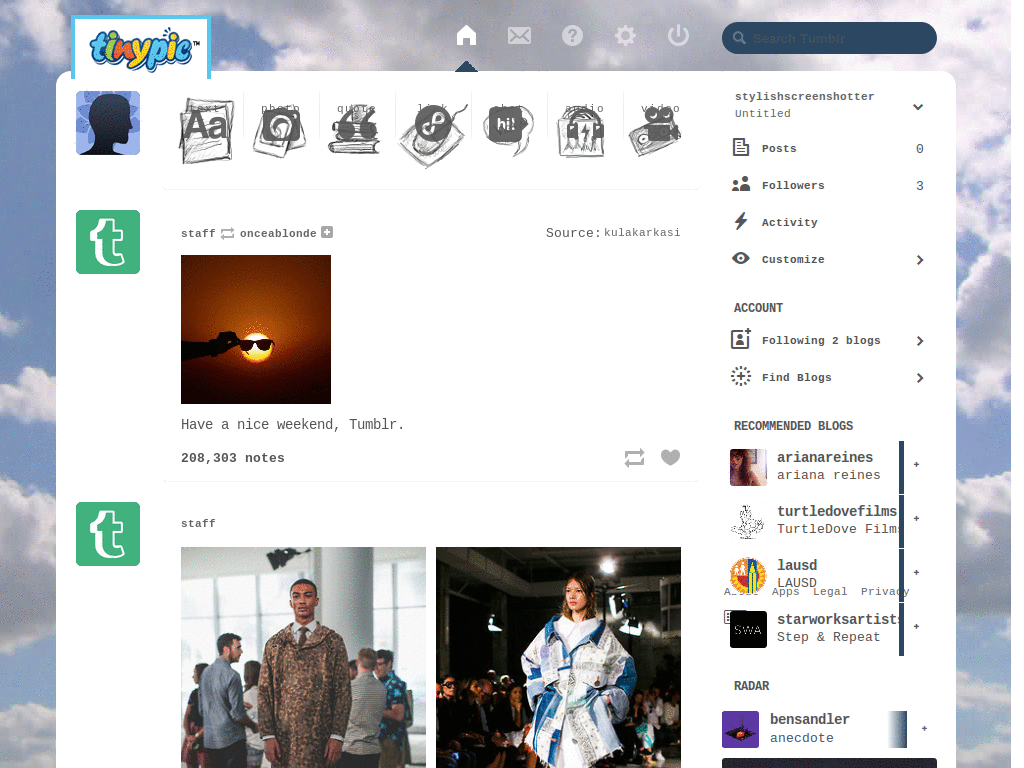Open the Settings gear icon
Image resolution: width=1024 pixels, height=768 pixels.
[625, 35]
